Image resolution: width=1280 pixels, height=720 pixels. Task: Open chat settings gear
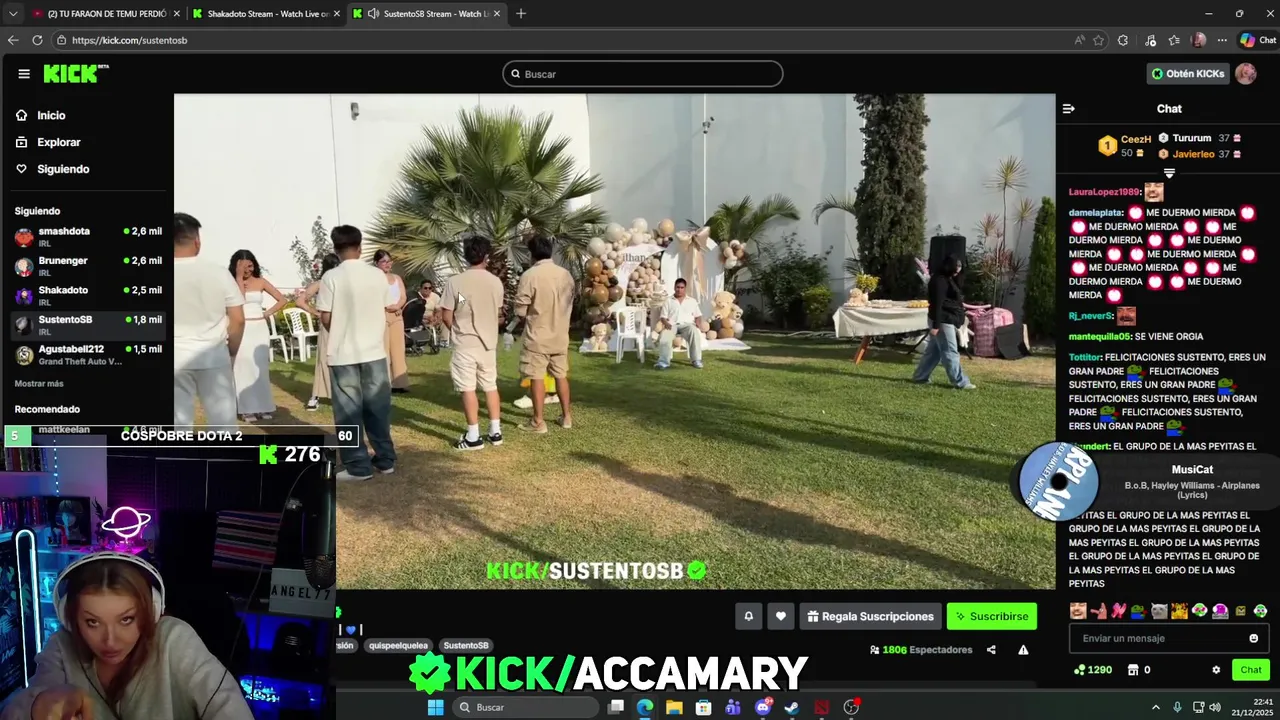click(x=1216, y=670)
